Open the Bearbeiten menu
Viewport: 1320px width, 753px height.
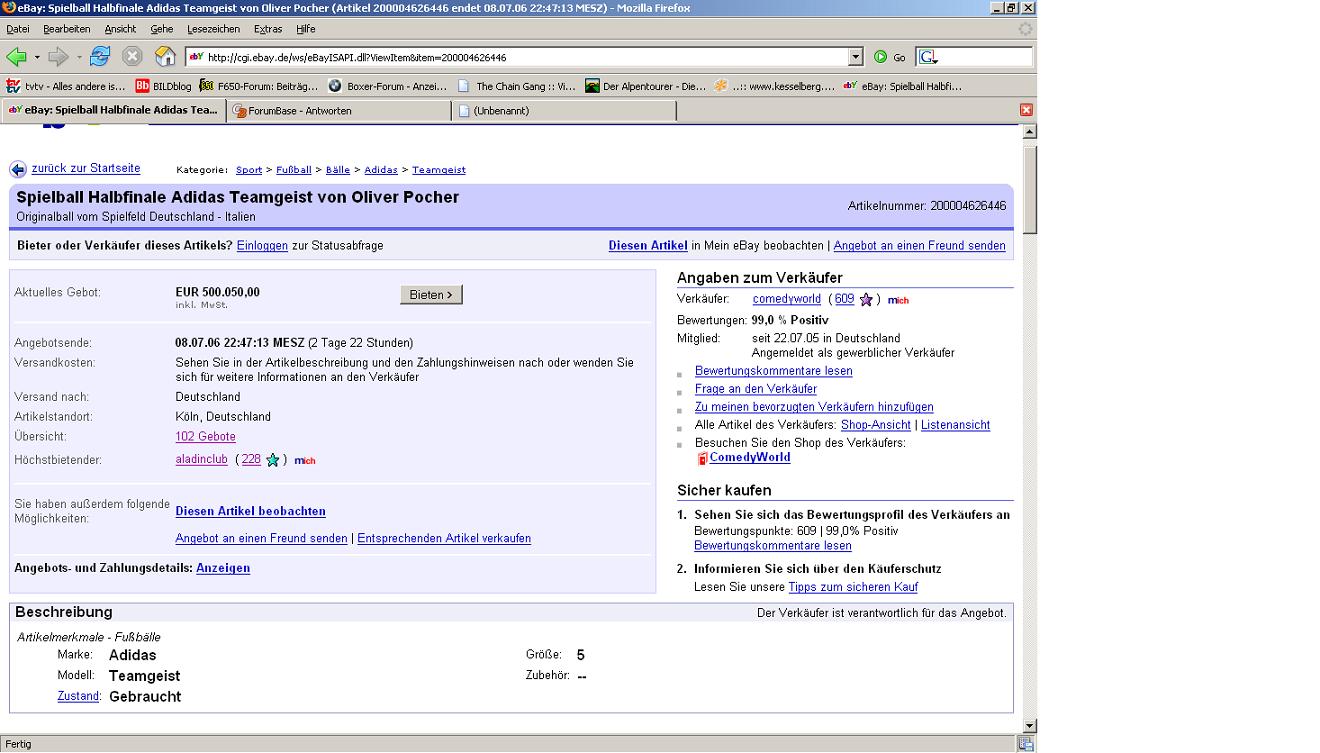(67, 29)
